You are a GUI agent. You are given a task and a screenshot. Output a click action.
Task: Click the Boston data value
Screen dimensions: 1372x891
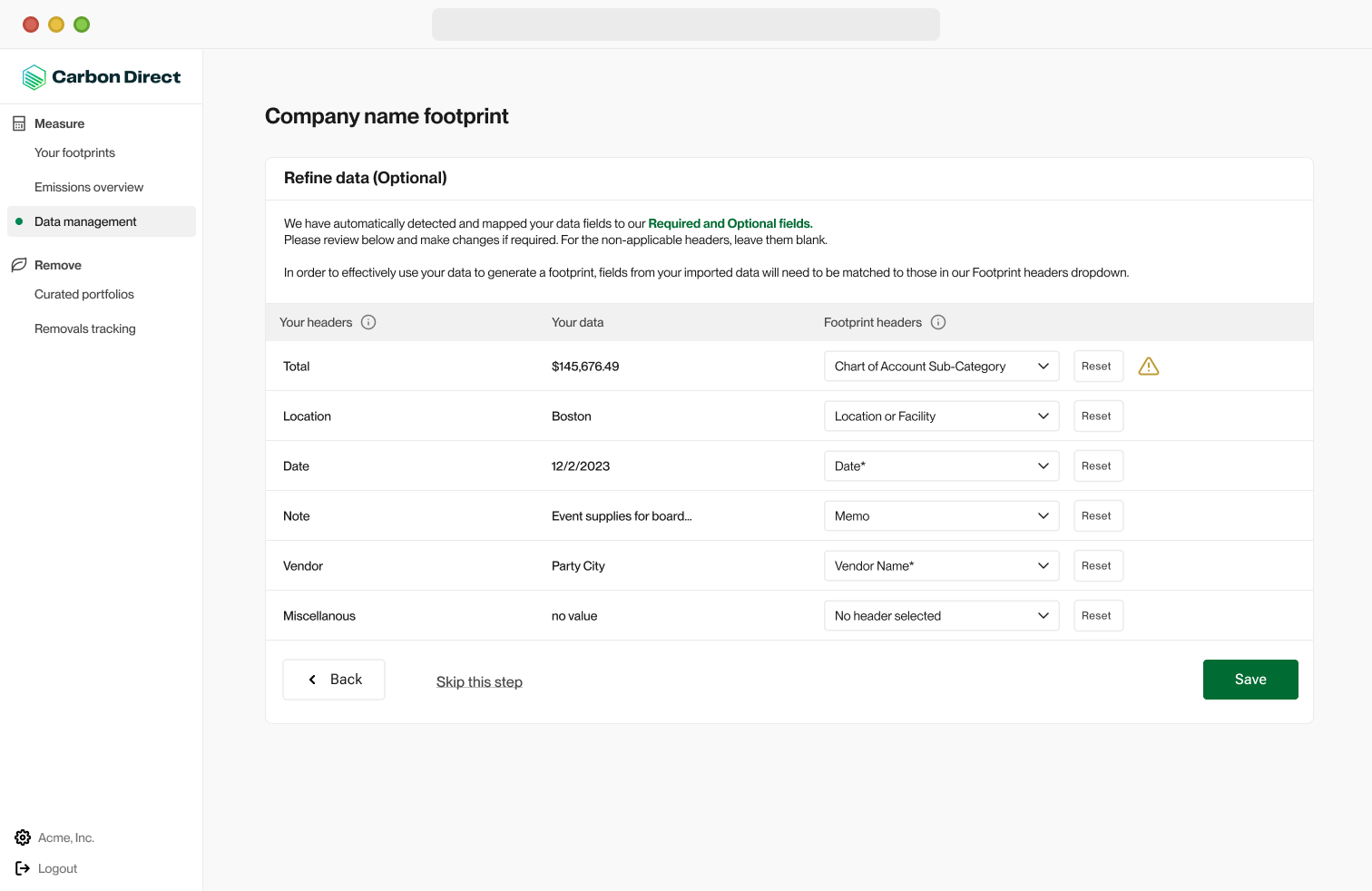click(572, 416)
